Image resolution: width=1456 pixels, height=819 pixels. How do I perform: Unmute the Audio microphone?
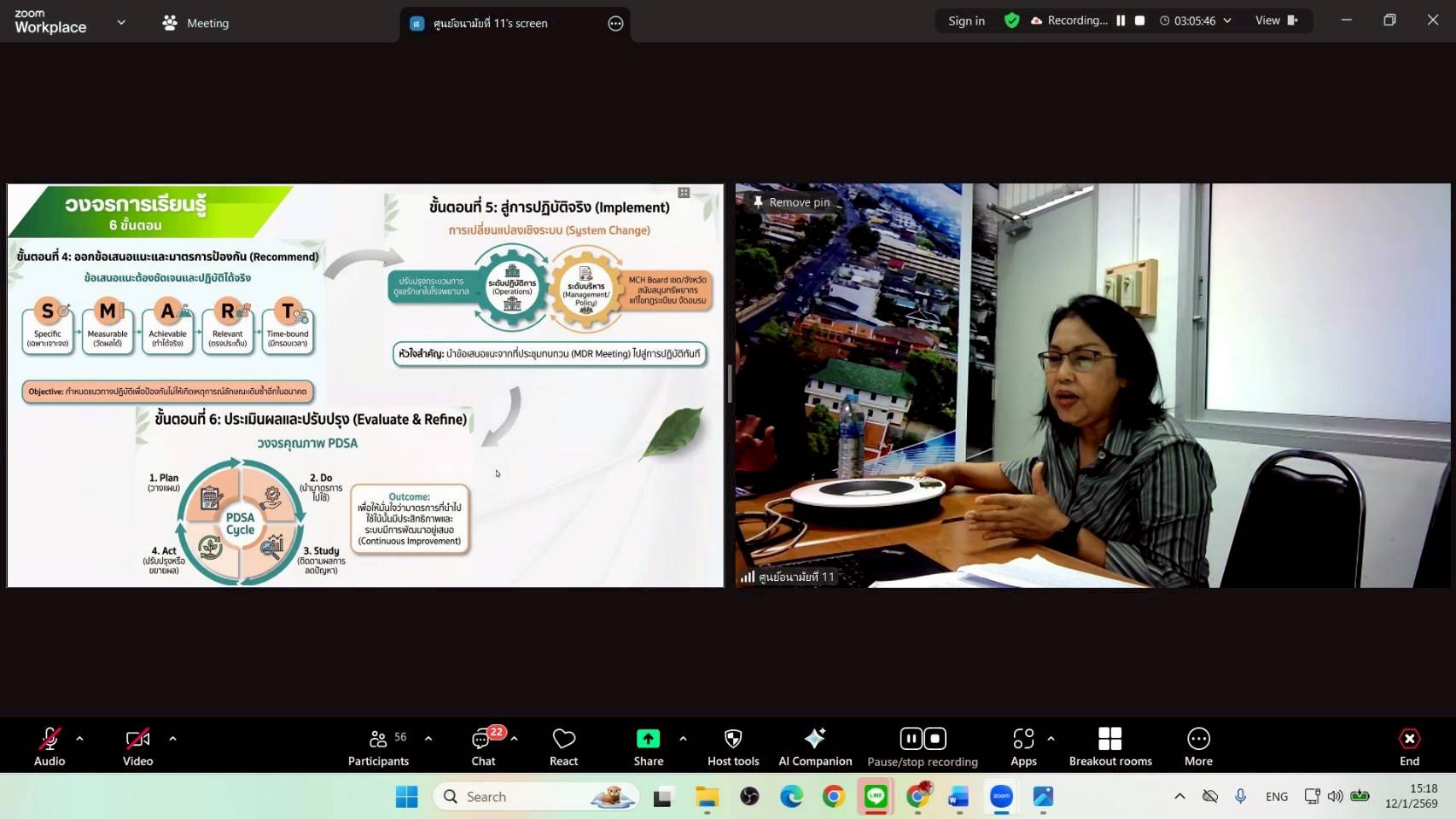click(50, 746)
